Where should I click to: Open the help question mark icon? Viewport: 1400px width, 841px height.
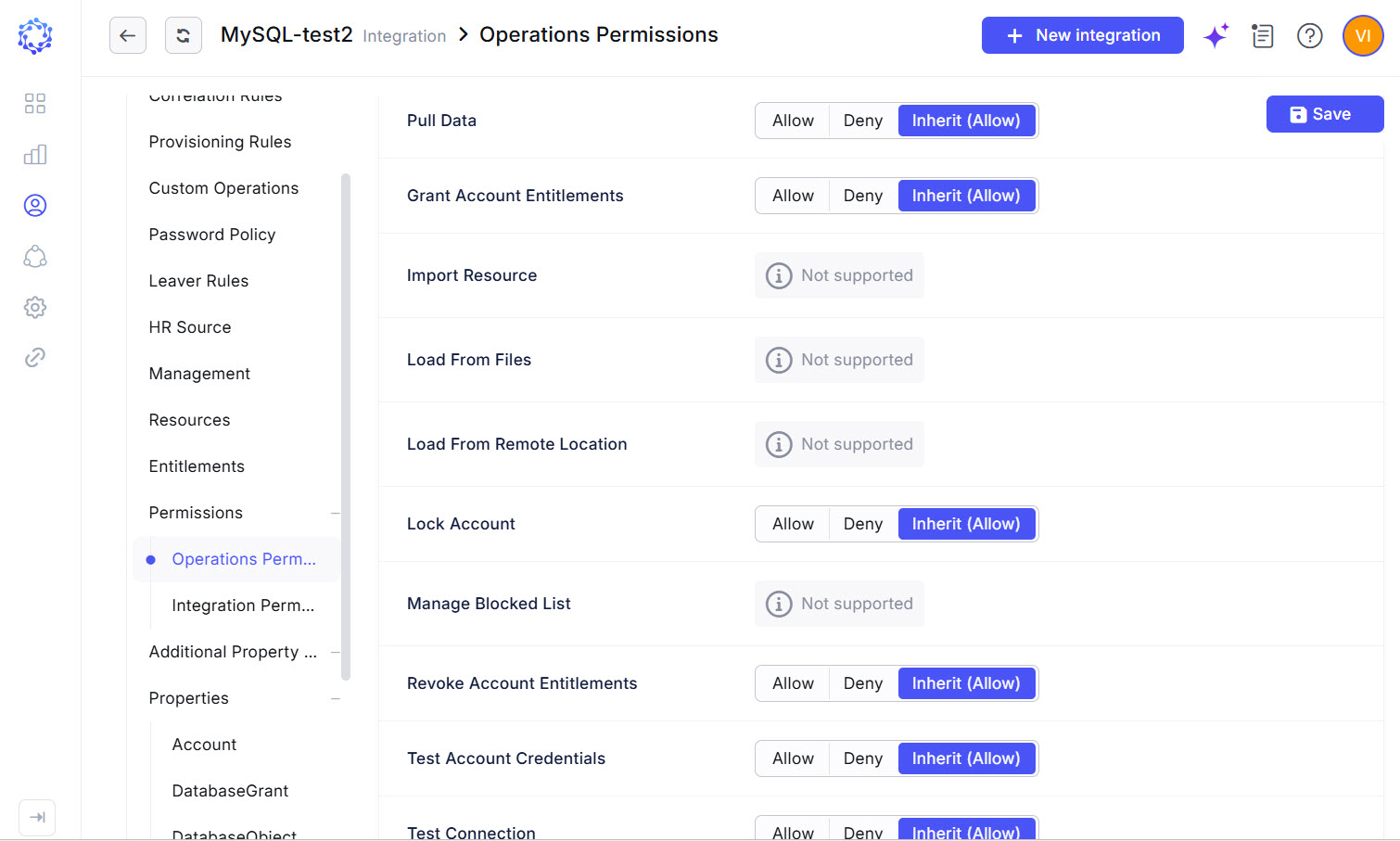(x=1309, y=35)
